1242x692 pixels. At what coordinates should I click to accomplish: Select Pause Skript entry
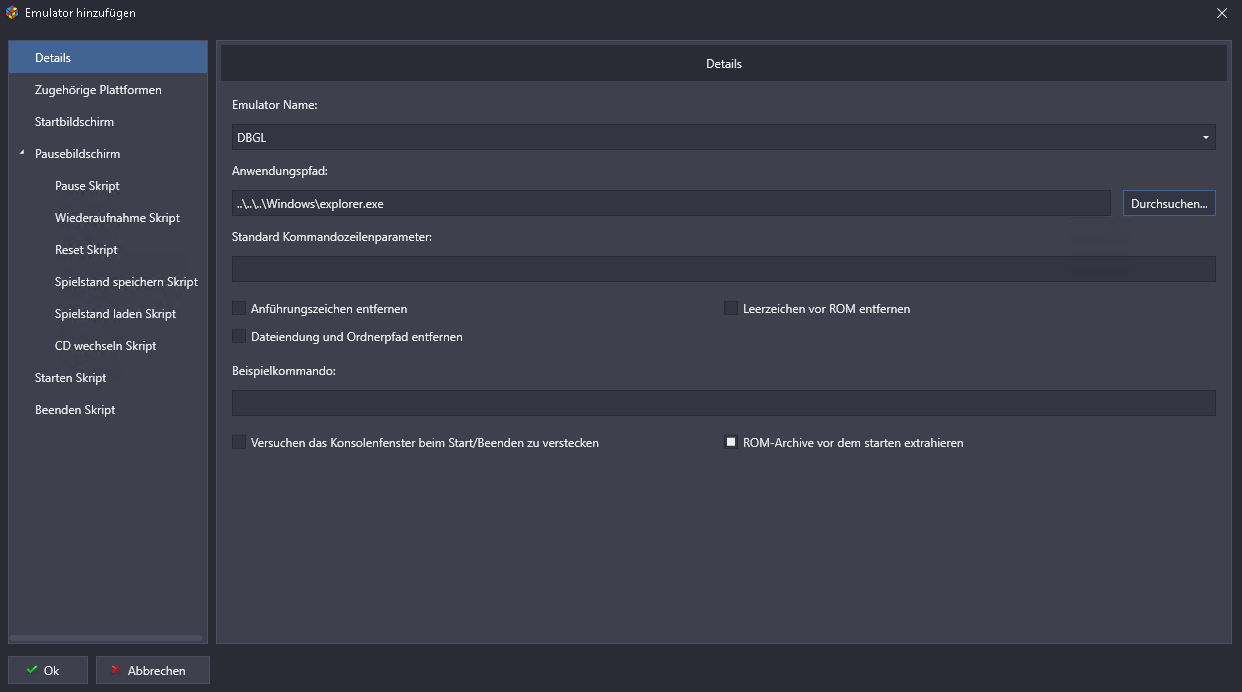(87, 186)
